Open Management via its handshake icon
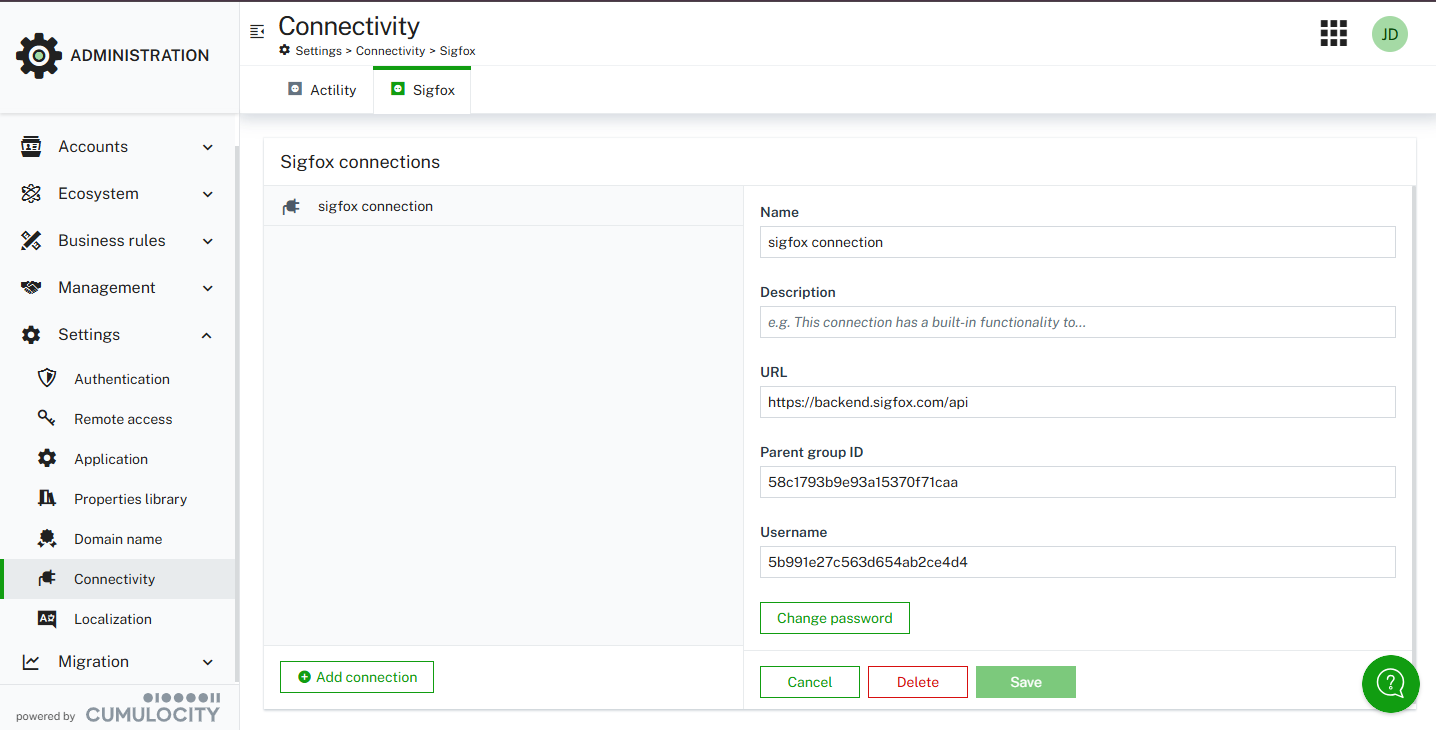The image size is (1436, 730). pos(31,287)
